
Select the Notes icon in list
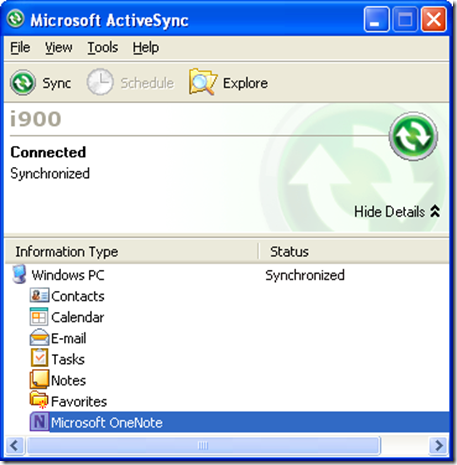(x=39, y=379)
